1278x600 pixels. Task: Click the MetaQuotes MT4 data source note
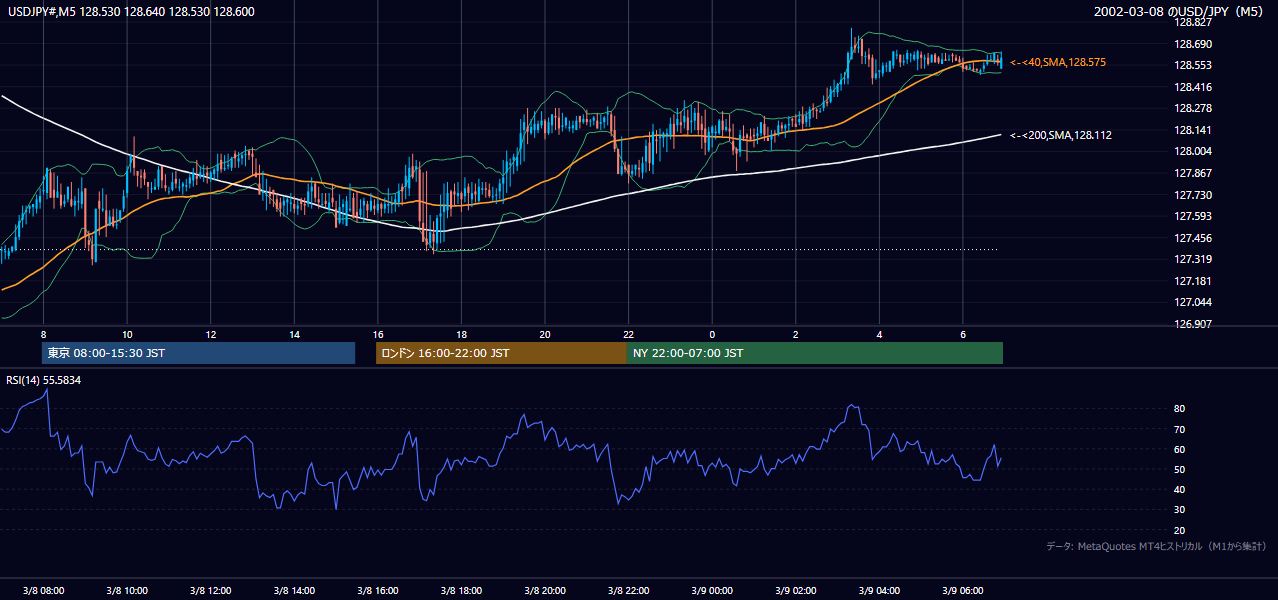1156,546
